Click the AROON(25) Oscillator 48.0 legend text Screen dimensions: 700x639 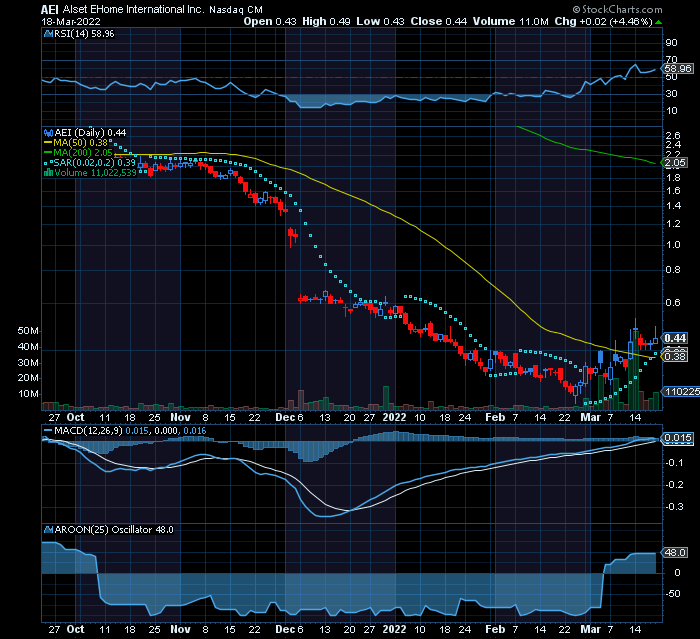click(x=114, y=530)
